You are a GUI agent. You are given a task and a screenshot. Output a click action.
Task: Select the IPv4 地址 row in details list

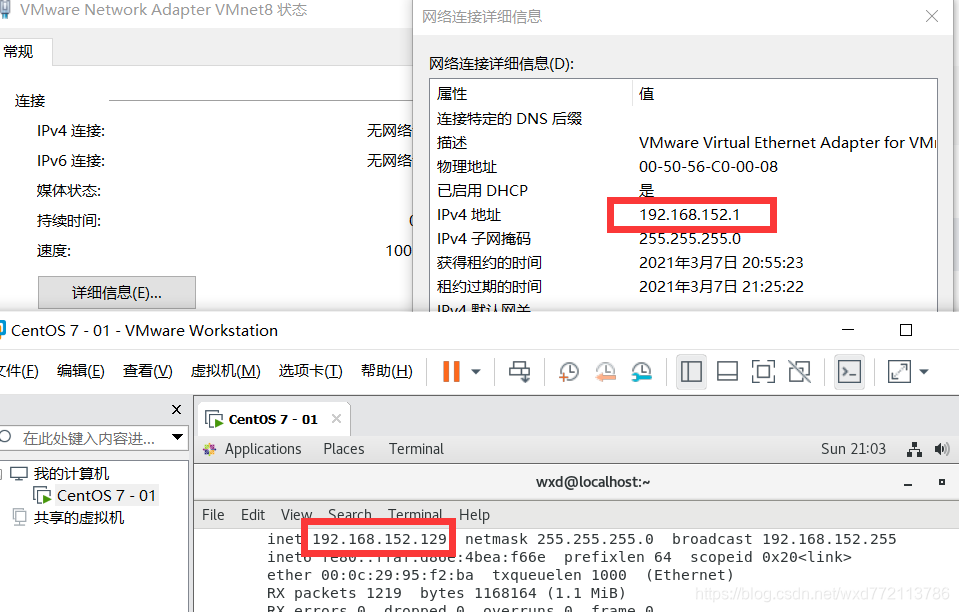683,215
